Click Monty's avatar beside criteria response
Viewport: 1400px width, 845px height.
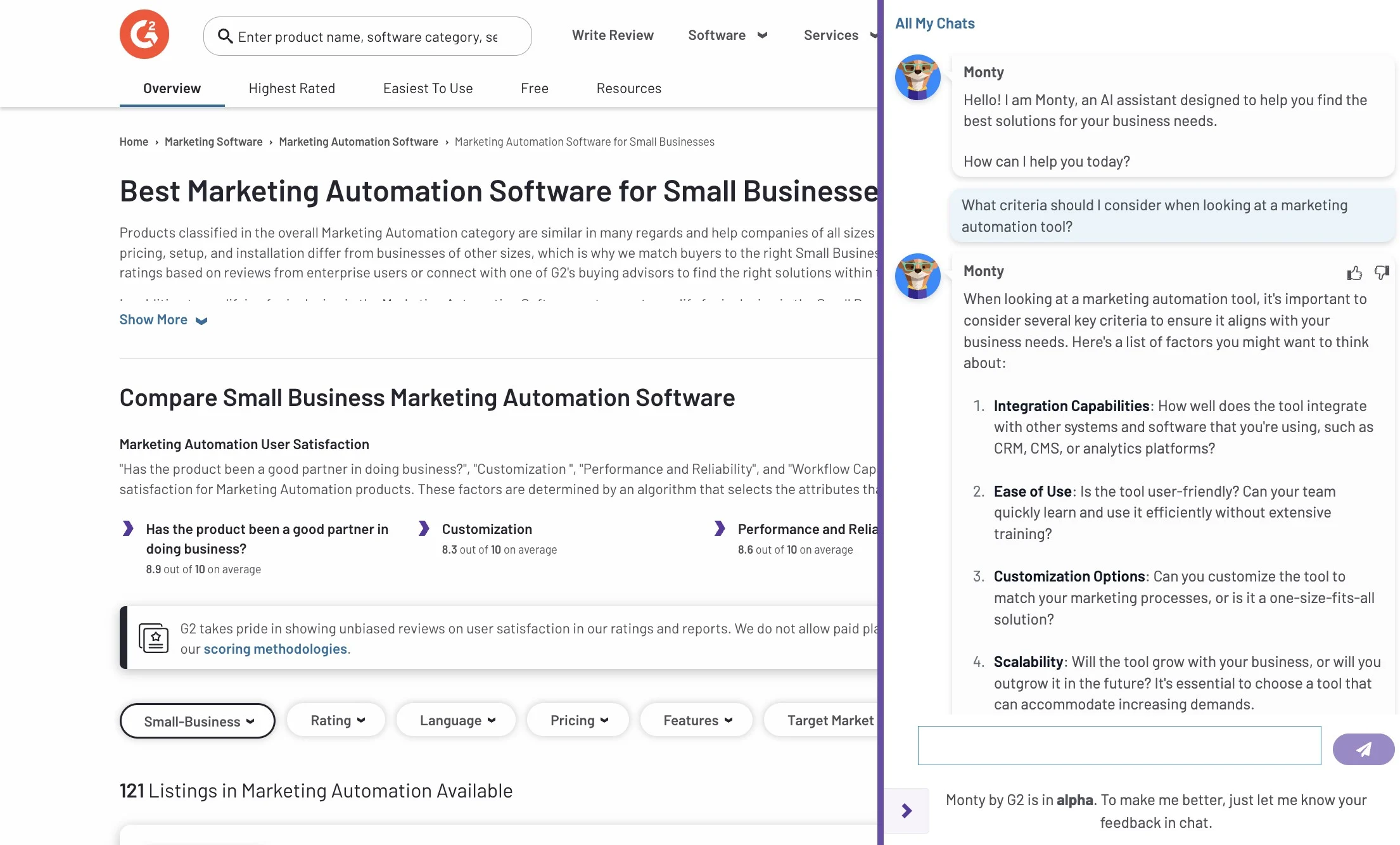(917, 276)
